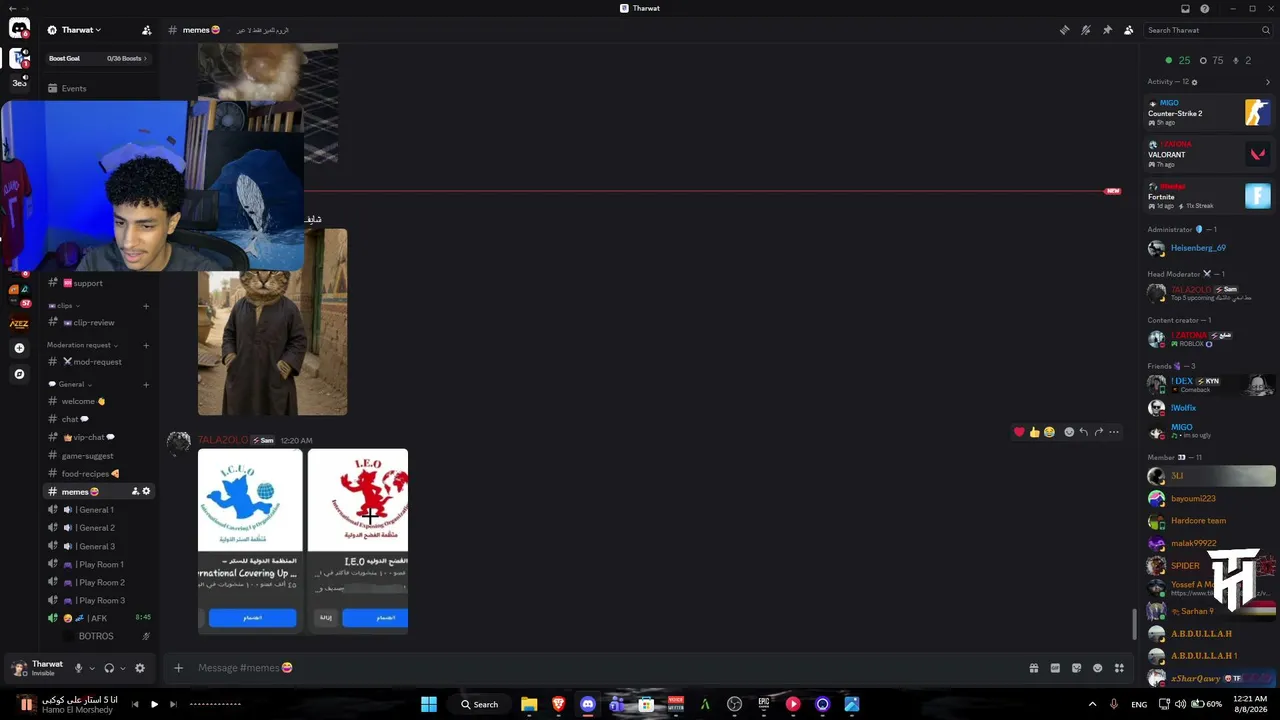This screenshot has height=720, width=1280.
Task: Add channel to Moderation request category
Action: 146,345
